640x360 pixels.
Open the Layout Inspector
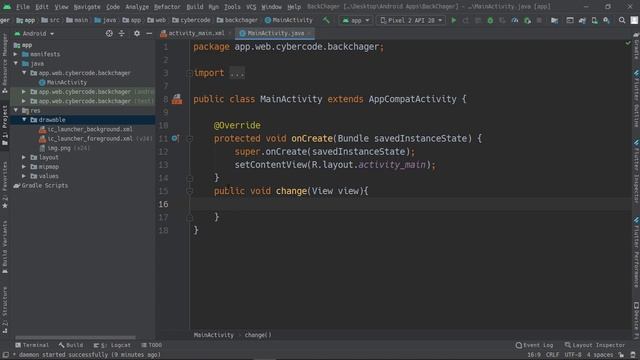[595, 345]
